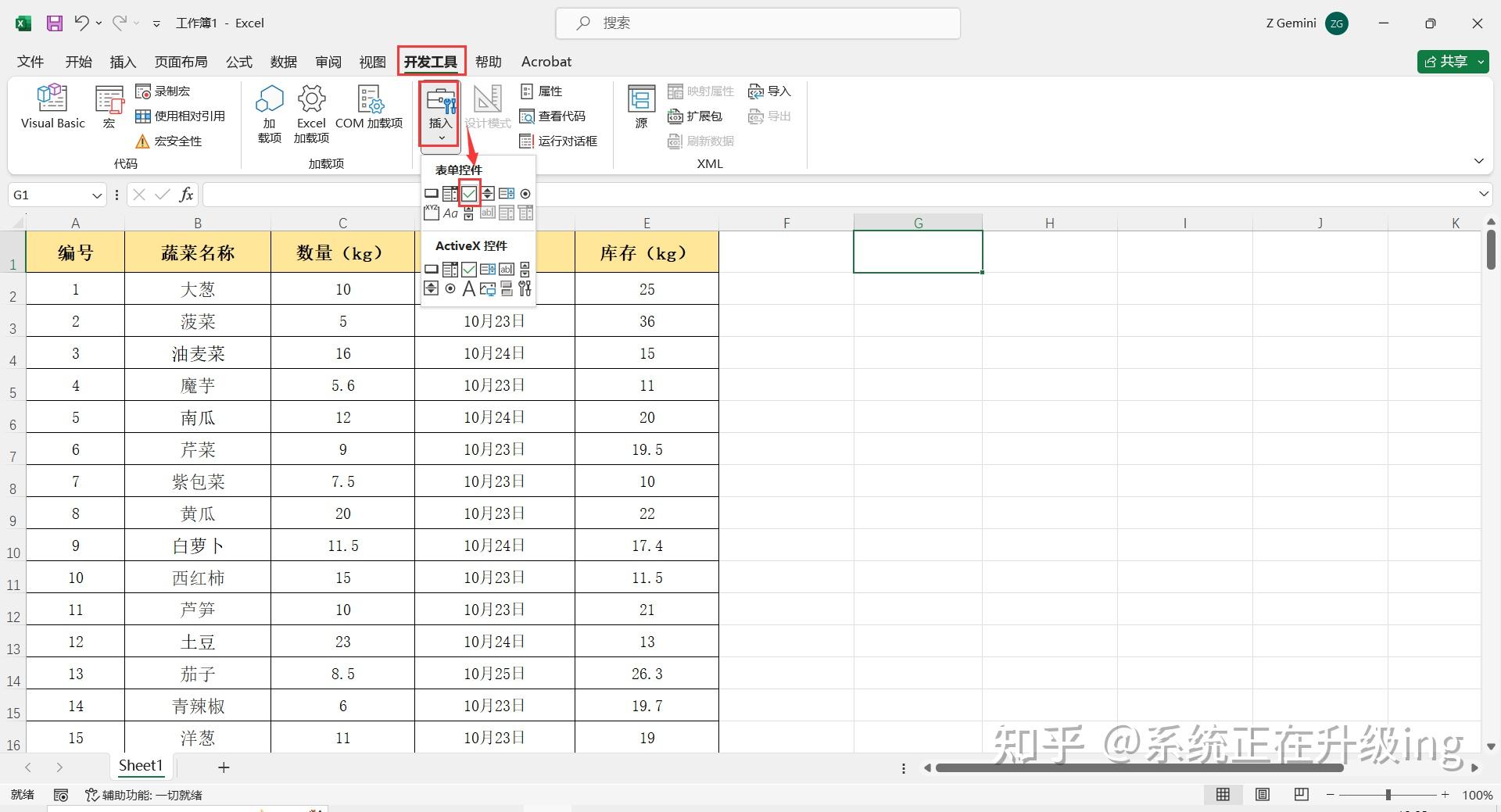Open the Undo history dropdown arrow
The height and width of the screenshot is (812, 1501).
pyautogui.click(x=99, y=23)
